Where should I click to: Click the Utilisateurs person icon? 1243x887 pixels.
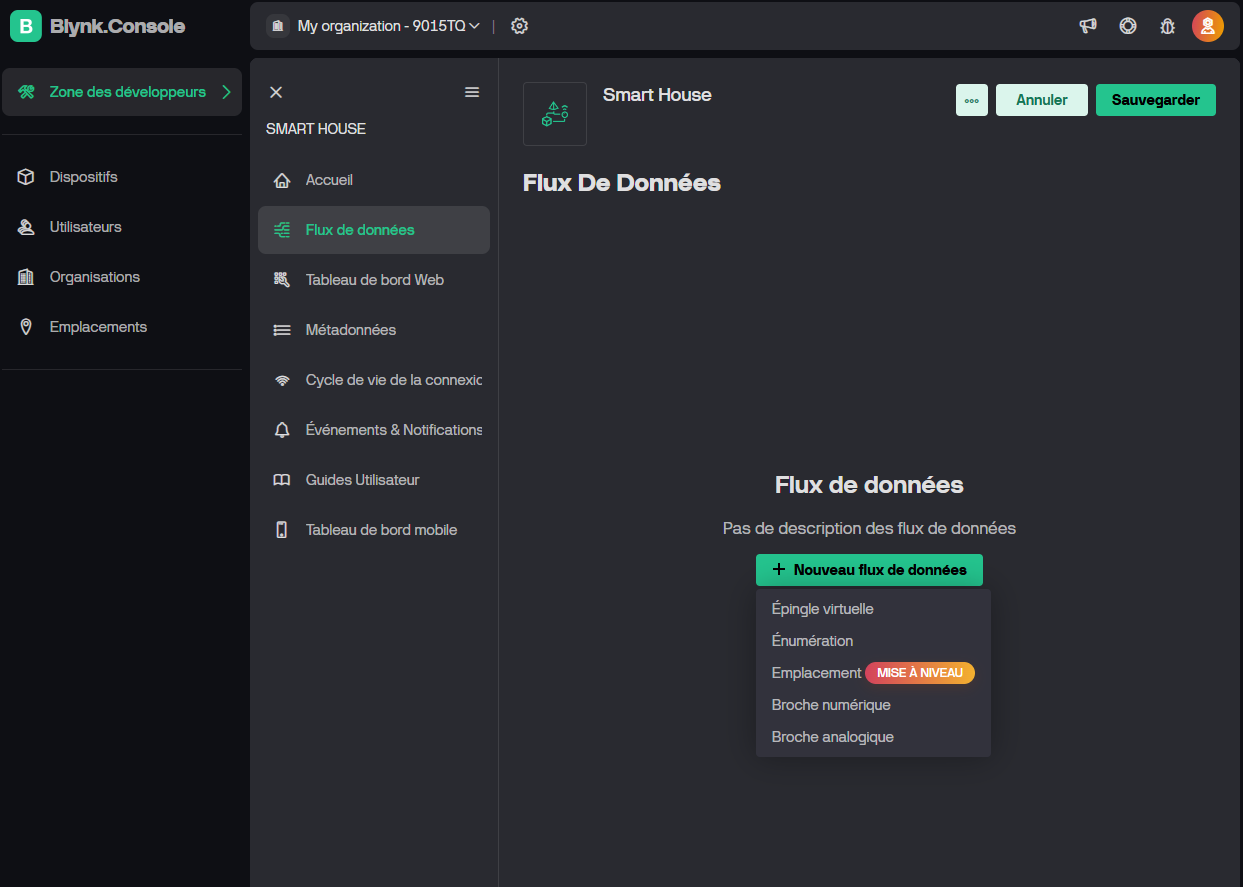(x=26, y=227)
